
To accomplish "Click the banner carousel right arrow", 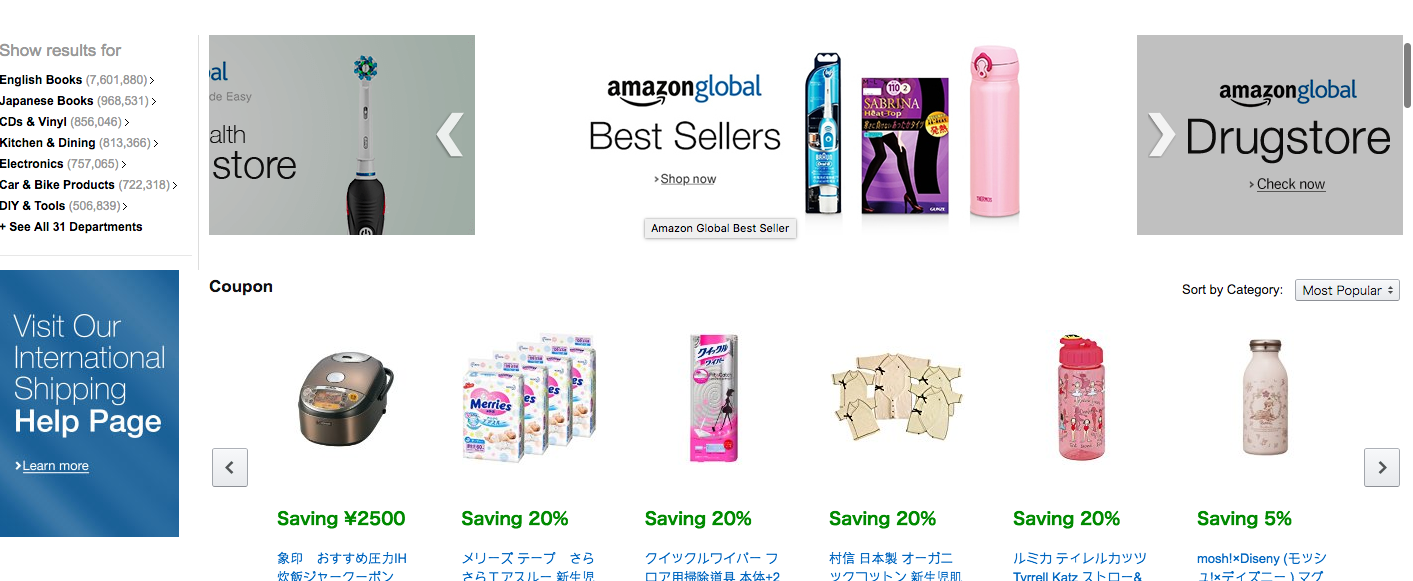I will point(1161,135).
